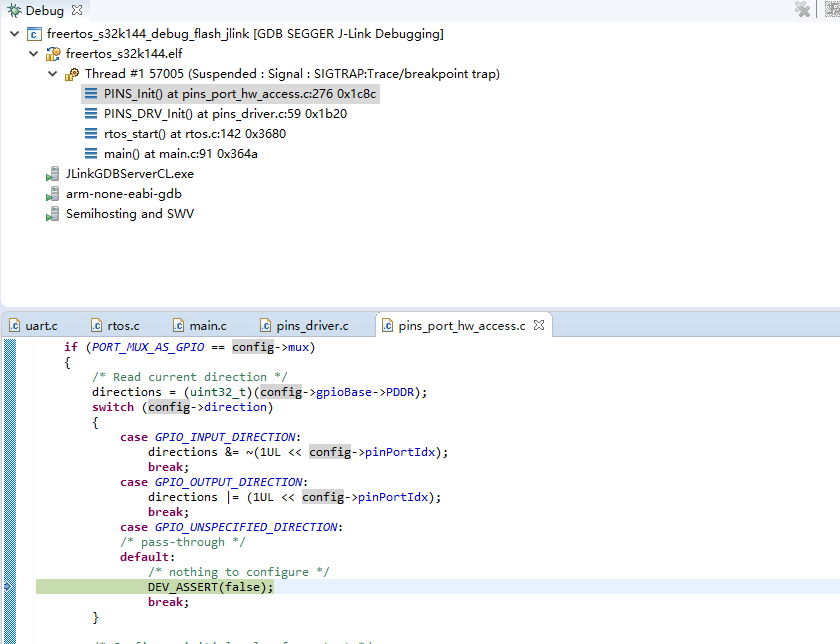The width and height of the screenshot is (840, 644).
Task: Click the Thread #1 suspended thread icon
Action: click(72, 74)
